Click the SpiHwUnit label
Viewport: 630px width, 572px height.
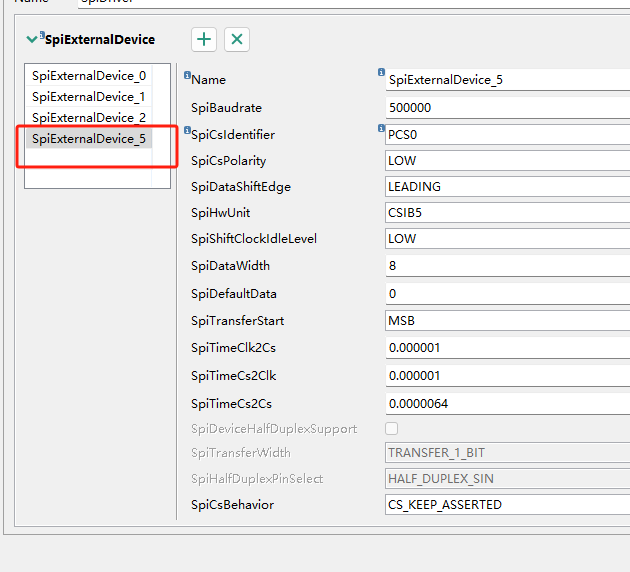(221, 212)
